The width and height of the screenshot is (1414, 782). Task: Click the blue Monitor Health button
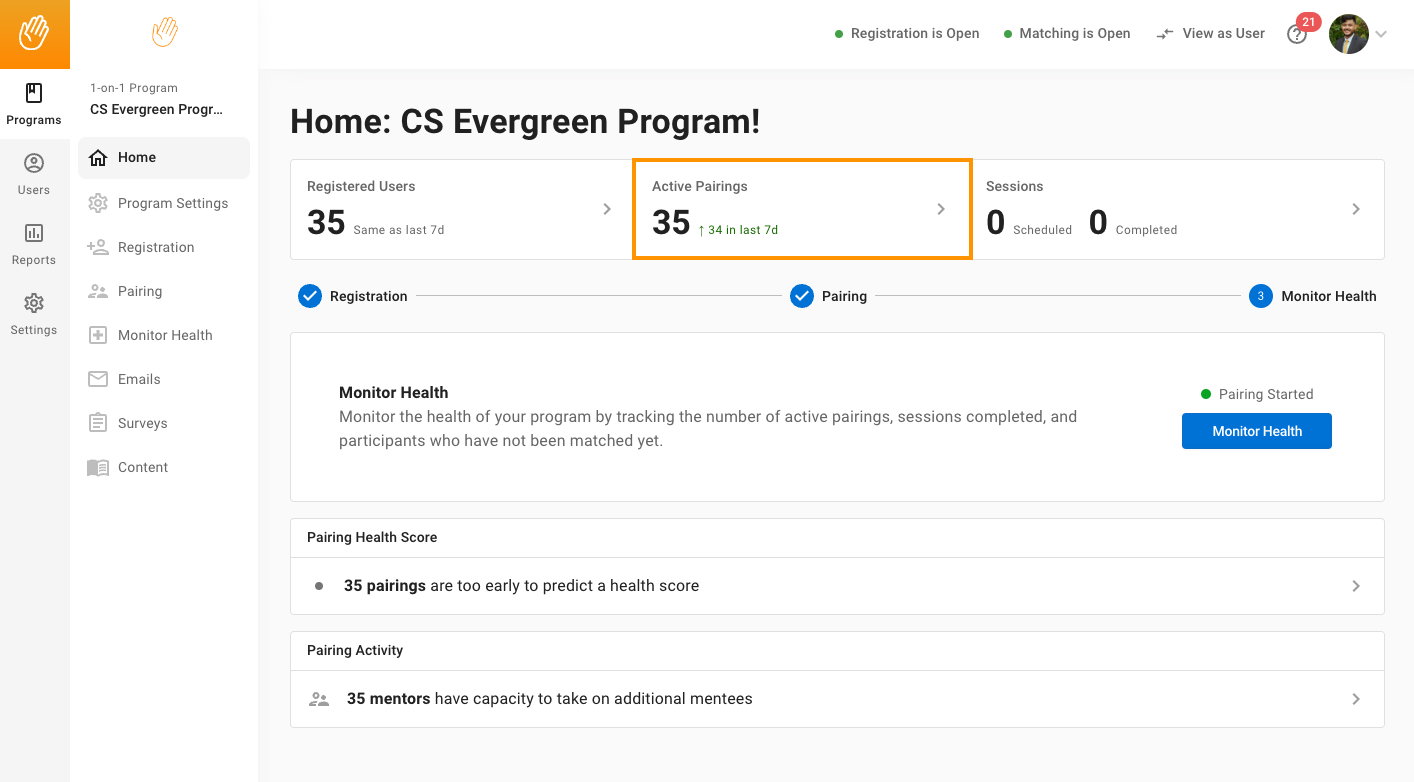1257,431
